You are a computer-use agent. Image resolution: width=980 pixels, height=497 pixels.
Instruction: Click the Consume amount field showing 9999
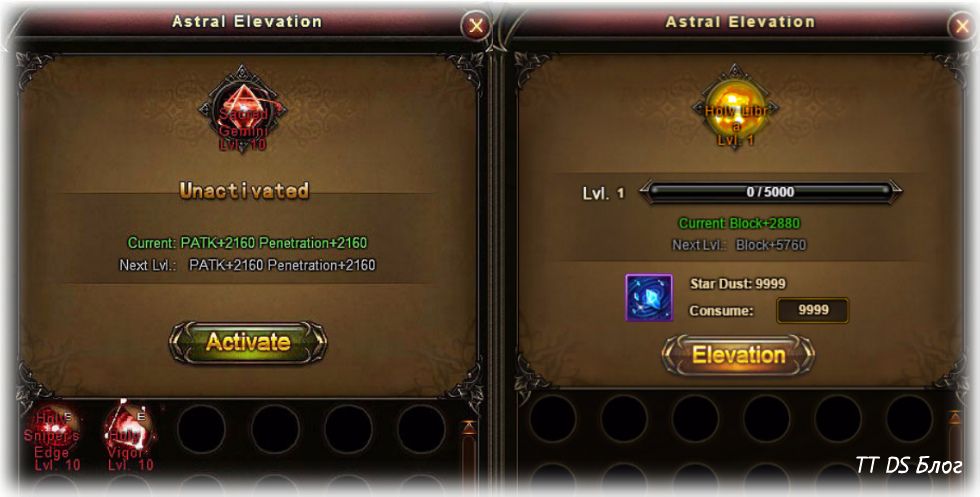[812, 310]
